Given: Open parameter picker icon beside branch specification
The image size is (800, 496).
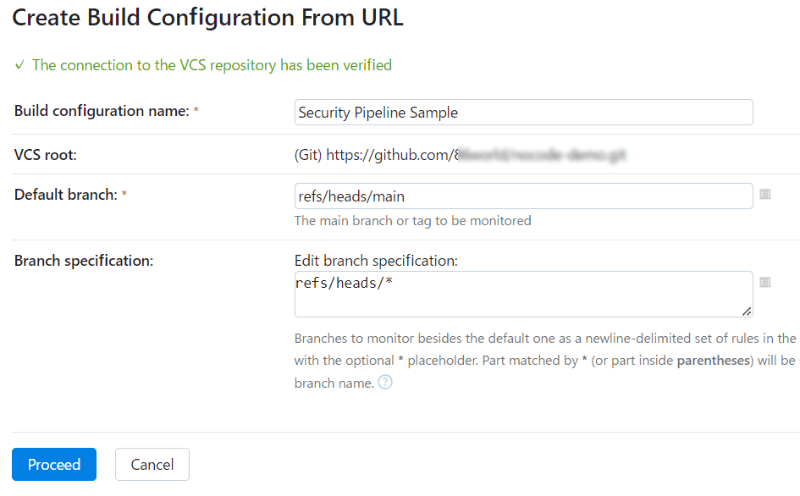Looking at the screenshot, I should (765, 282).
